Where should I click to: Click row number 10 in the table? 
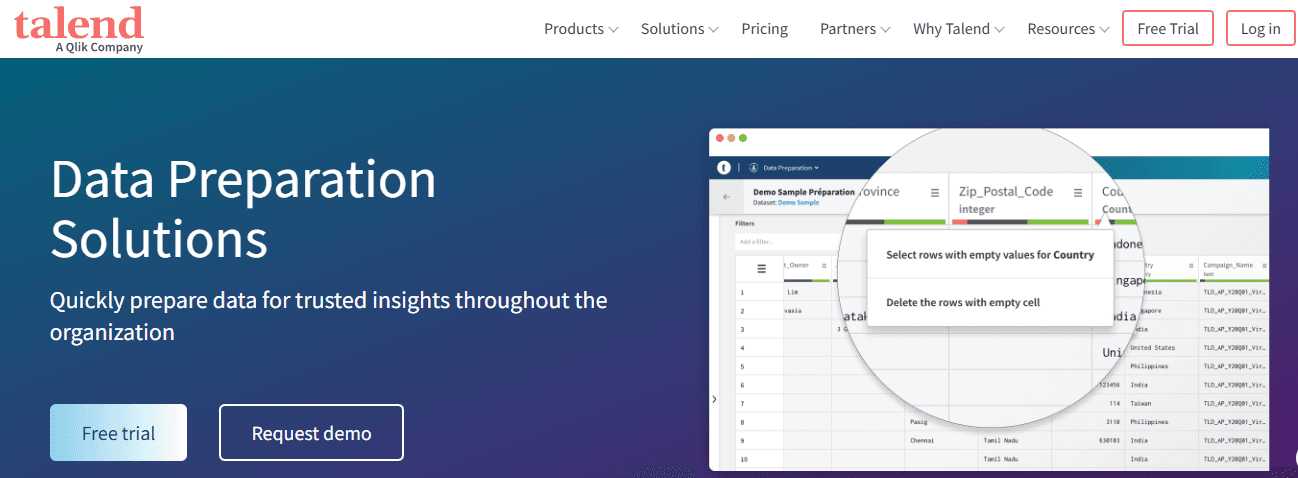tap(743, 459)
